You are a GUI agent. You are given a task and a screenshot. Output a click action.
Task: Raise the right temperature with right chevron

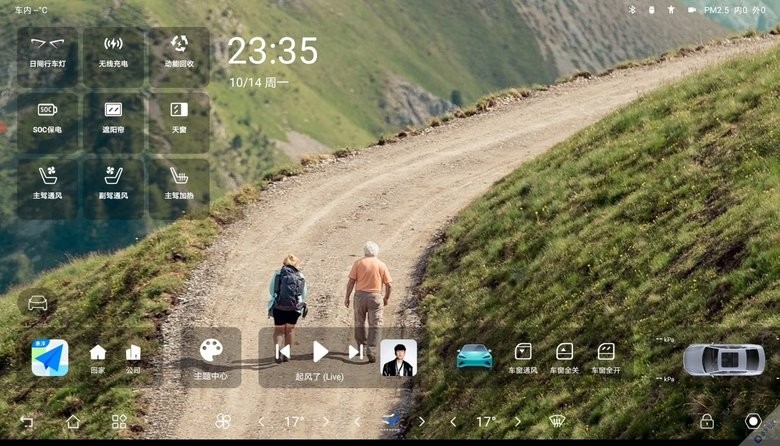tap(518, 422)
